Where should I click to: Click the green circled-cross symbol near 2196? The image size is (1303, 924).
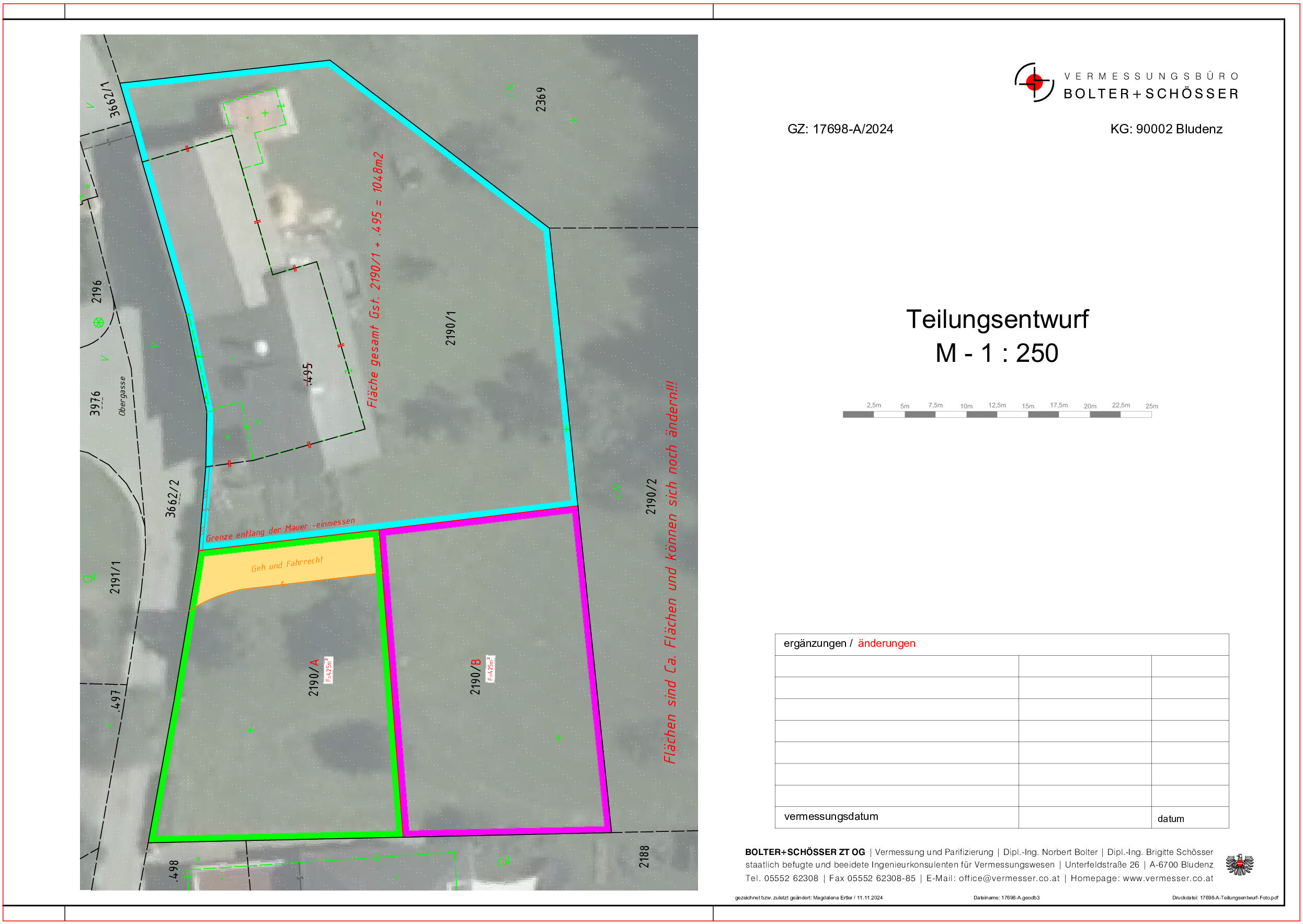point(98,323)
